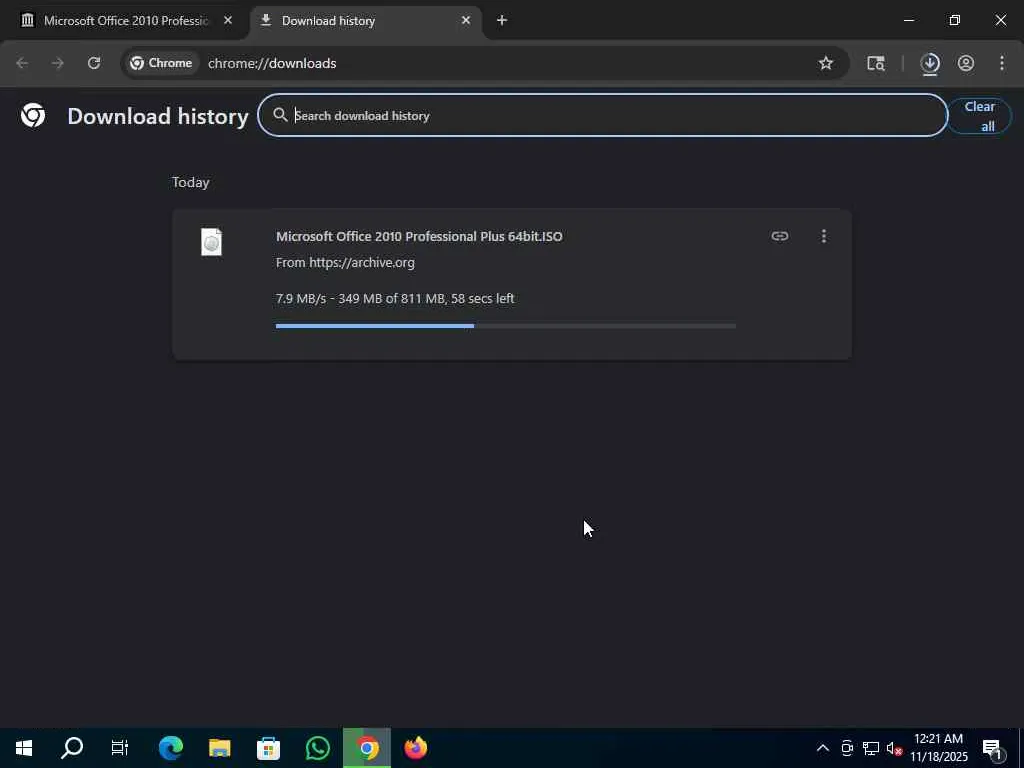Open the Google Lens search icon in toolbar
Viewport: 1024px width, 768px height.
pyautogui.click(x=876, y=63)
